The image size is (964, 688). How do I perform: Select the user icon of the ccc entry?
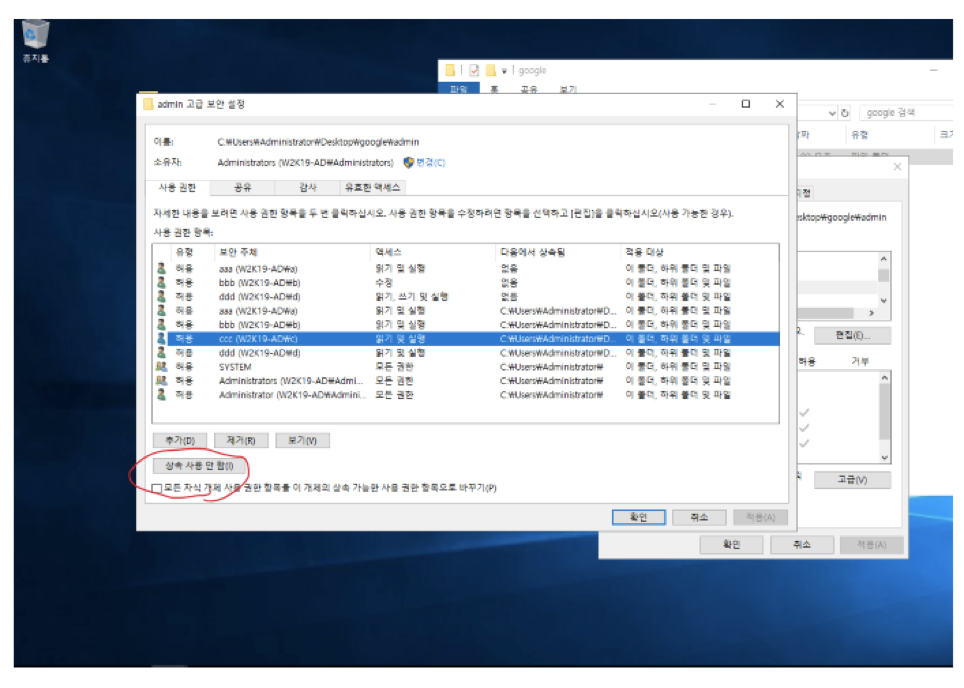point(162,339)
